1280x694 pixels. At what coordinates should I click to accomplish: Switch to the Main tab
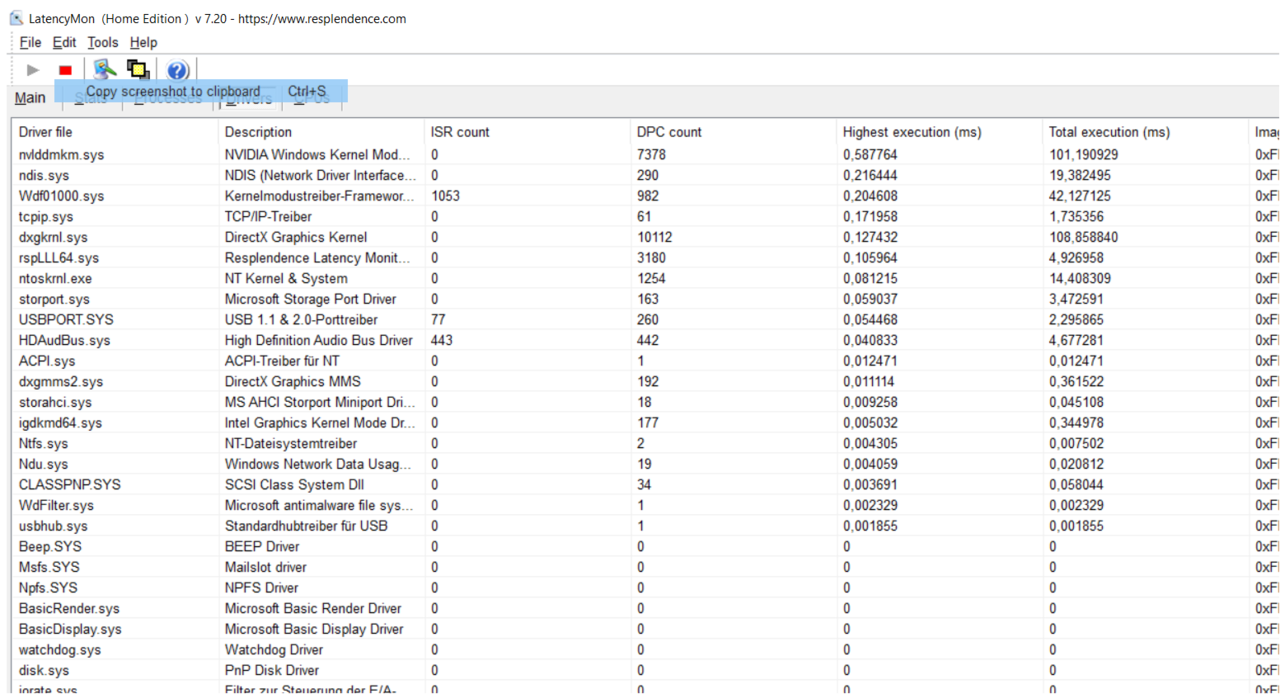(30, 98)
